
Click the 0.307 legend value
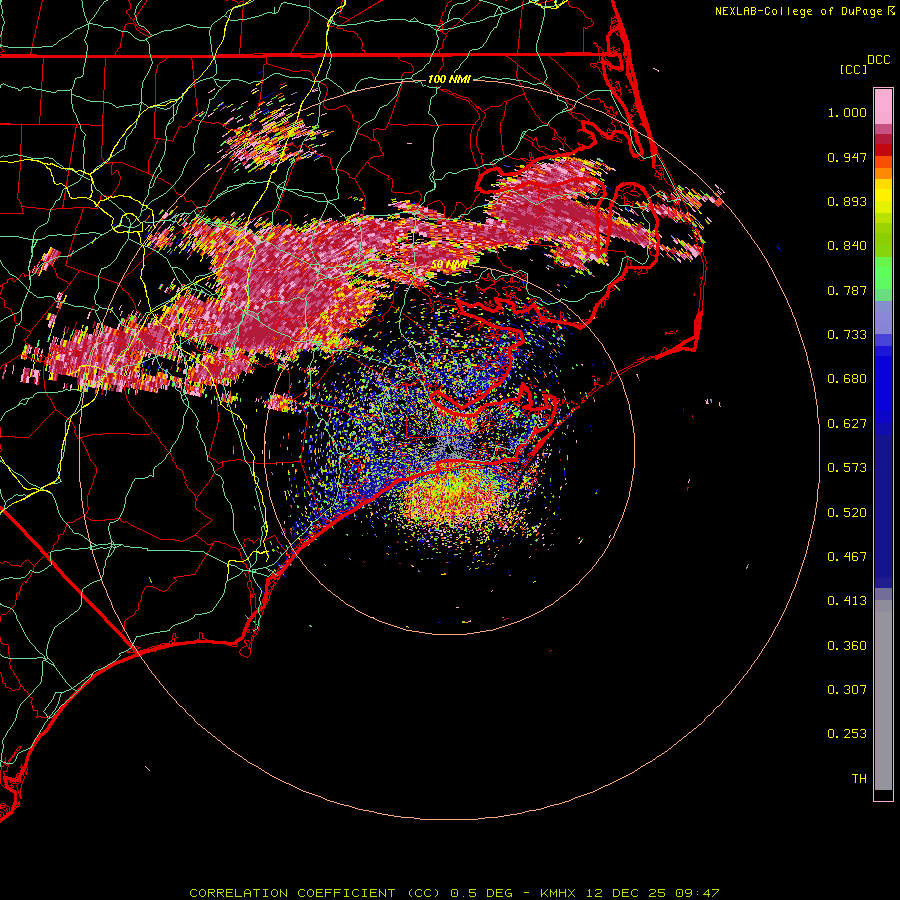pyautogui.click(x=847, y=690)
